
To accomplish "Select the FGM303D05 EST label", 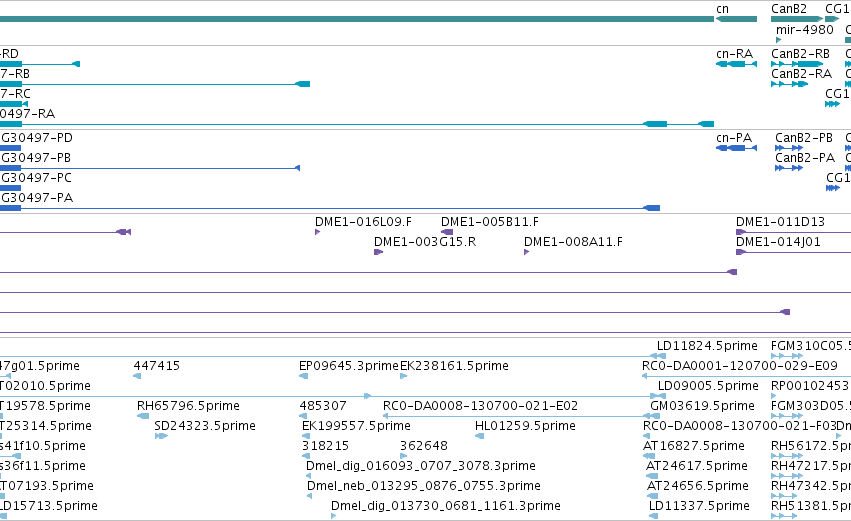I will coord(811,406).
